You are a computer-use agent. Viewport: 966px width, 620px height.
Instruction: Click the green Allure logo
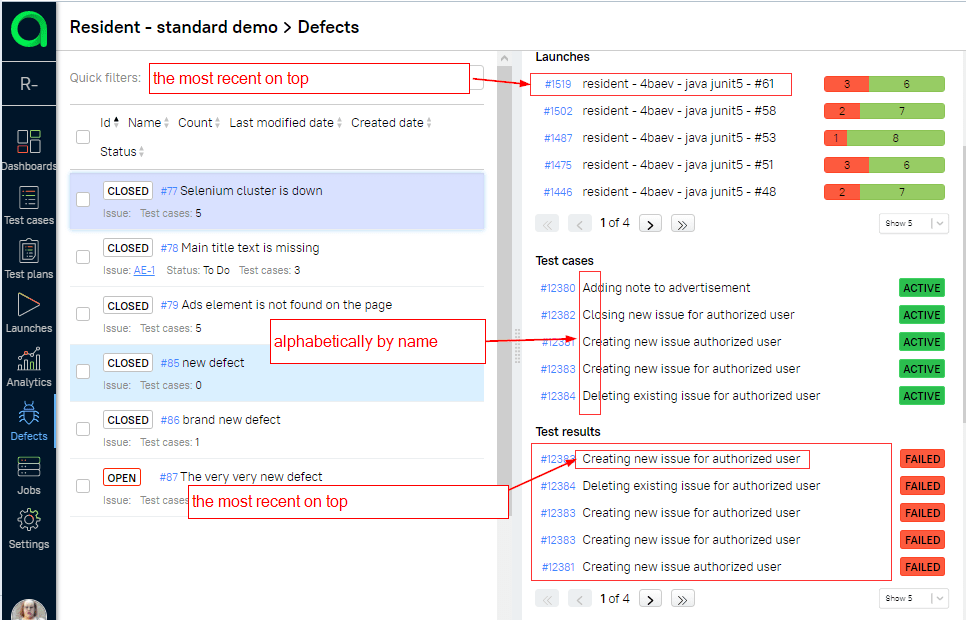point(29,28)
